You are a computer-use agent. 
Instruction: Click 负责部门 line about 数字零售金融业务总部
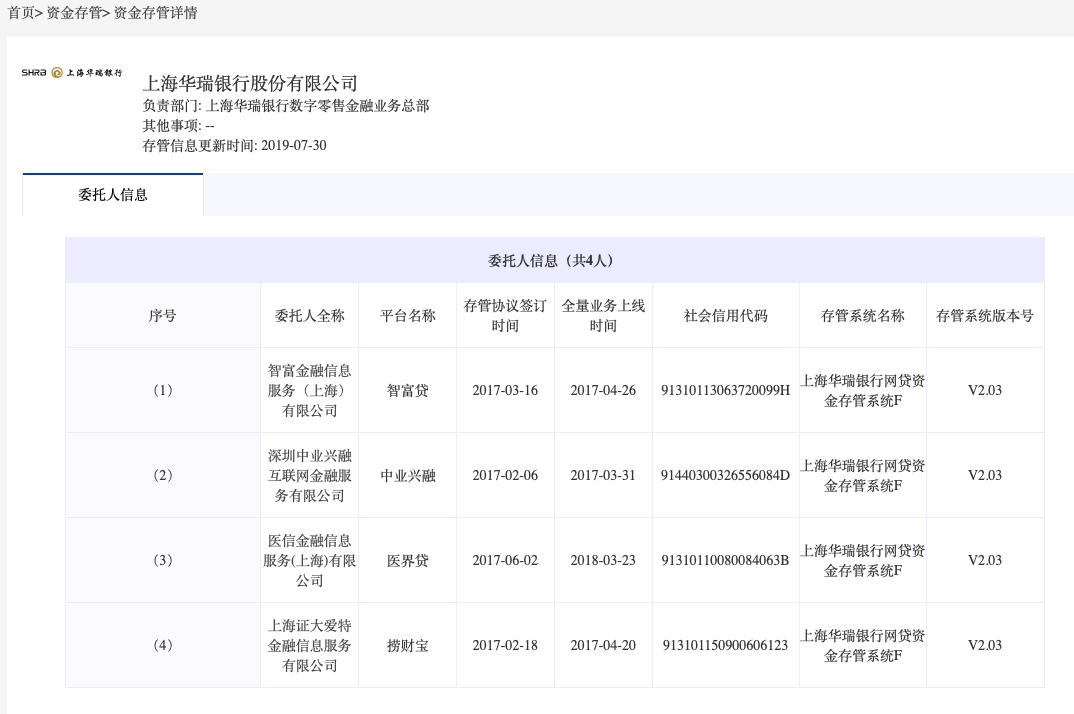286,106
